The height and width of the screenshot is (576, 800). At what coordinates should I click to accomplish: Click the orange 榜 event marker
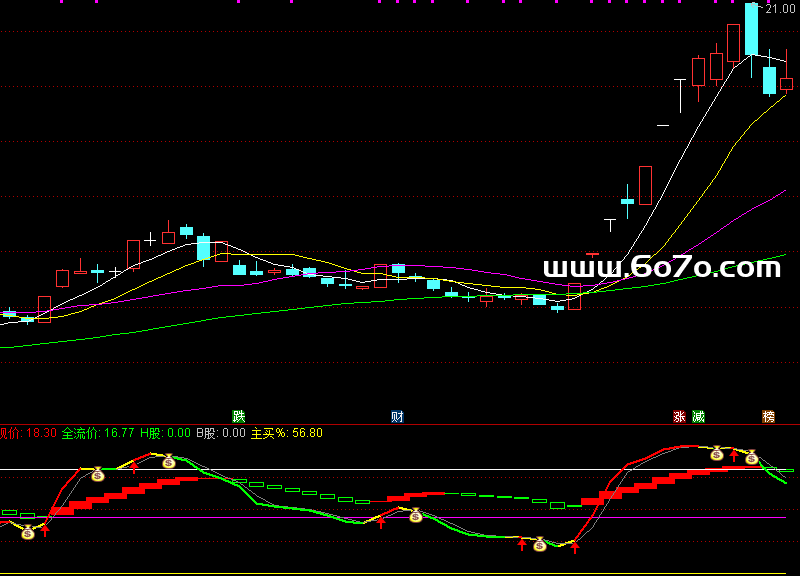768,416
